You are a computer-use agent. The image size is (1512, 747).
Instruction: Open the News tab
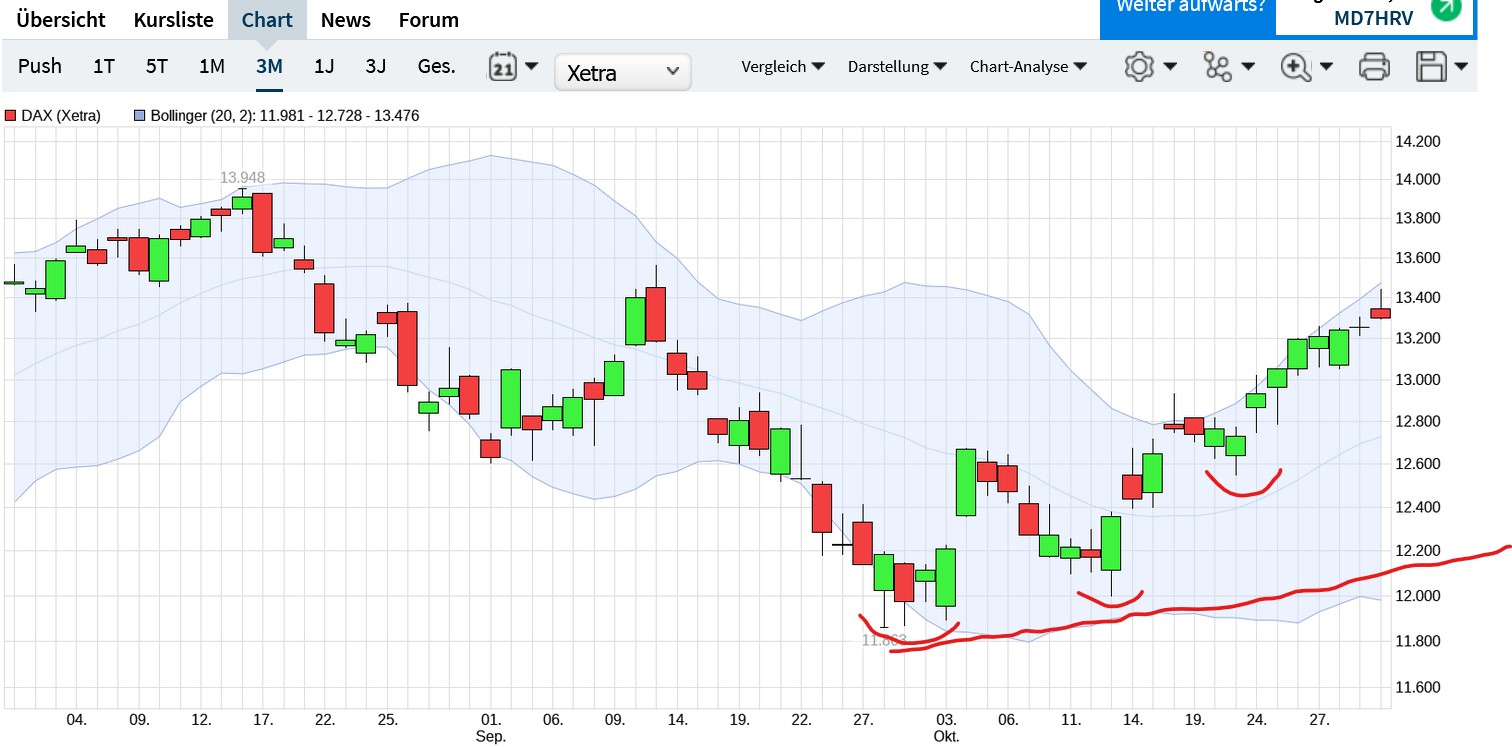point(346,20)
